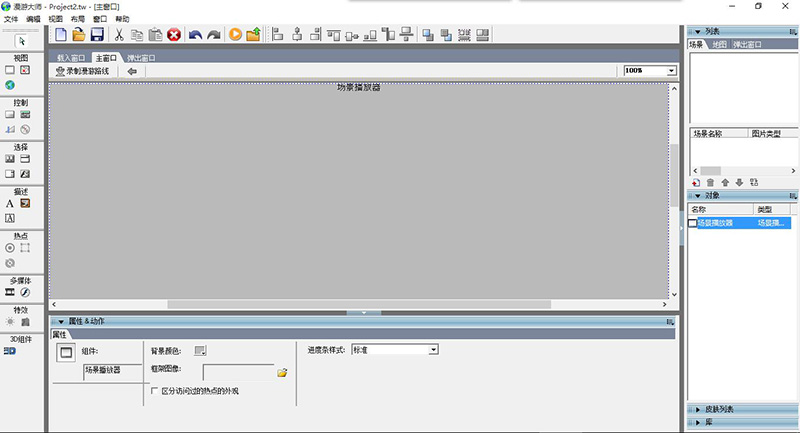Screen dimensions: 800x433
Task: Move scene down in list
Action: [x=739, y=183]
